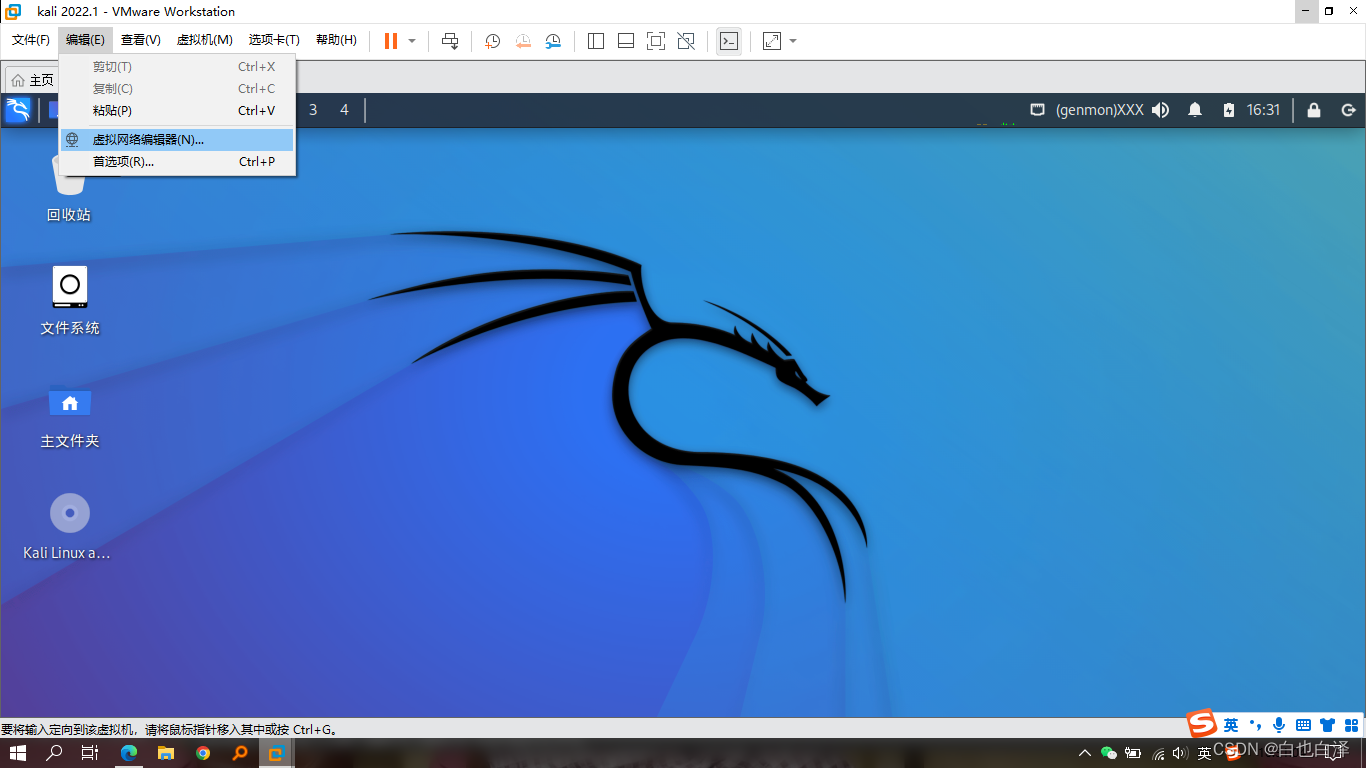Select the 回收站 trash desktop icon
This screenshot has height=768, width=1366.
tap(69, 187)
